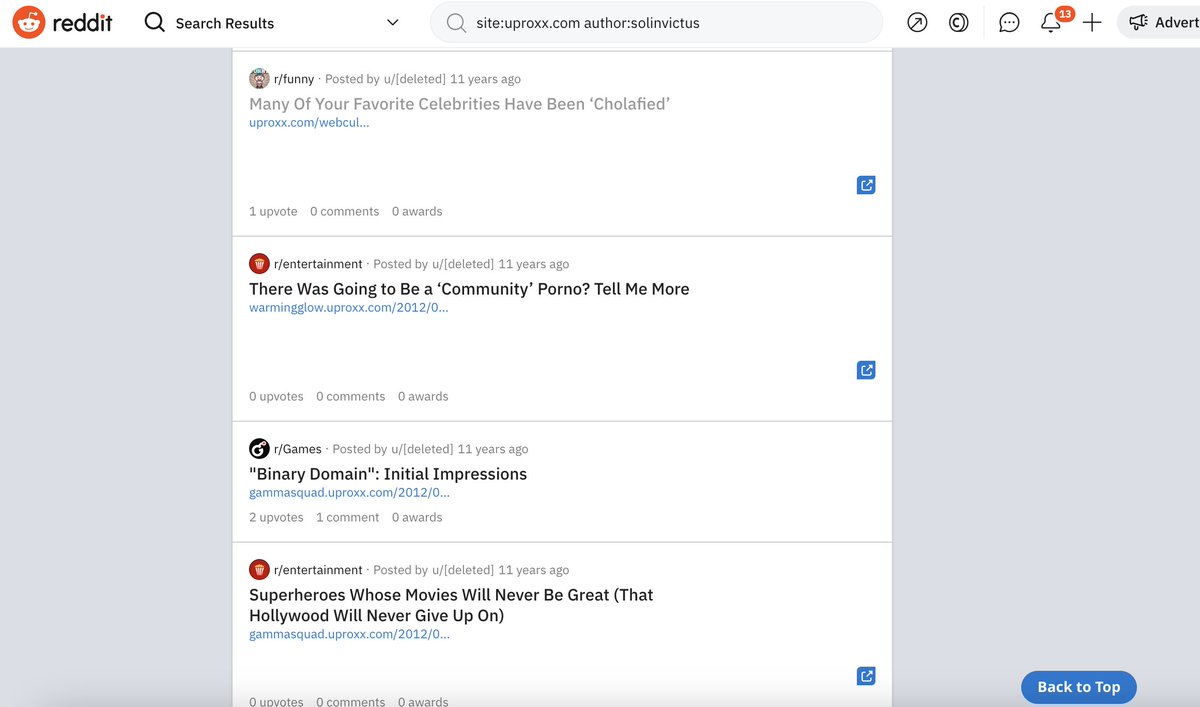Click the magnifier icon inside the search field

456,22
